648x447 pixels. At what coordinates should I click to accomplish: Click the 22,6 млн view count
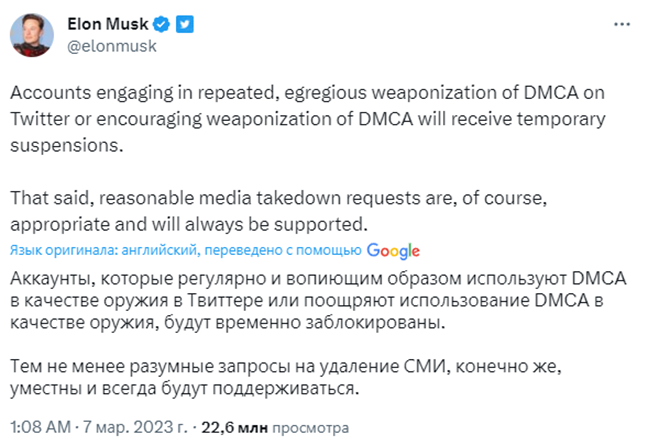point(234,427)
